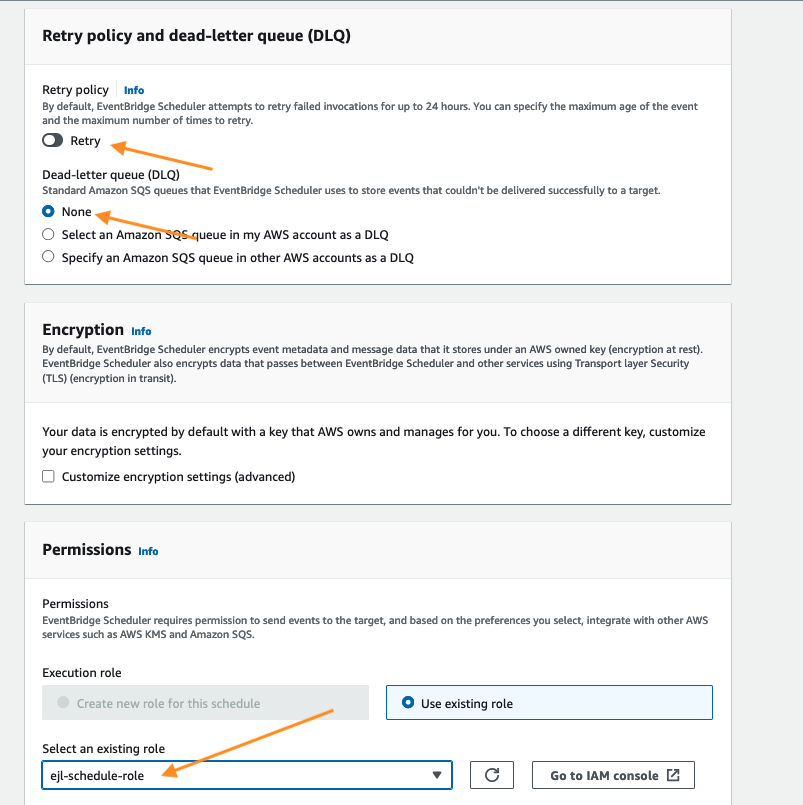Toggle the Retry policy switch

pyautogui.click(x=52, y=141)
